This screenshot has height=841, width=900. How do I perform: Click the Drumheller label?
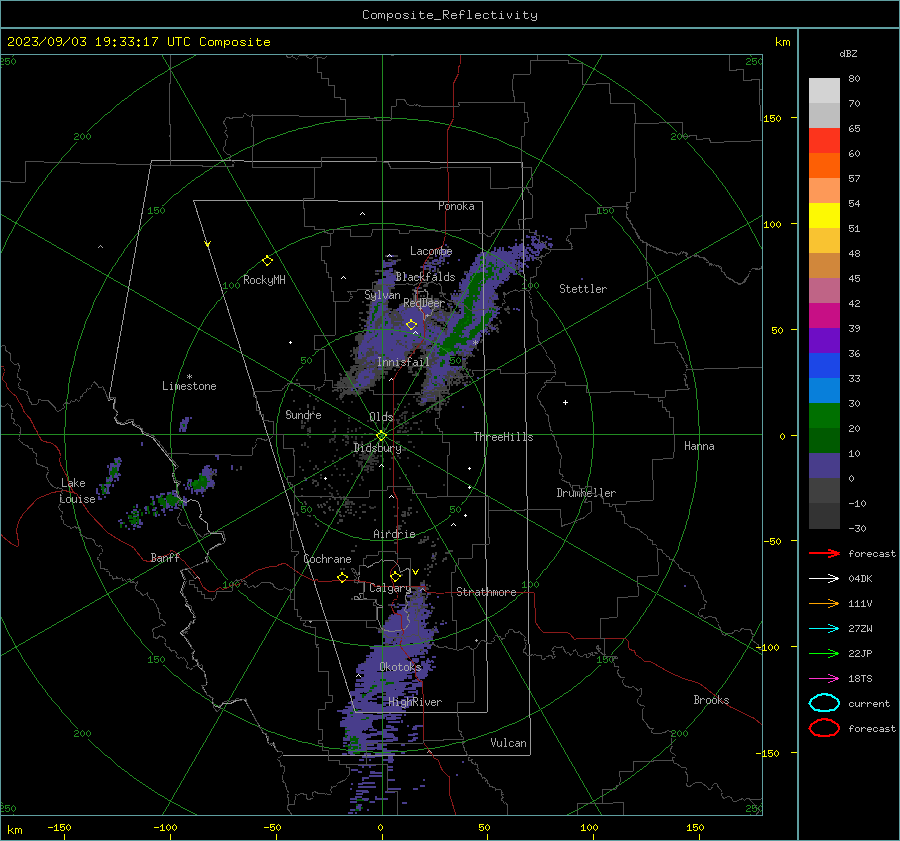point(586,493)
